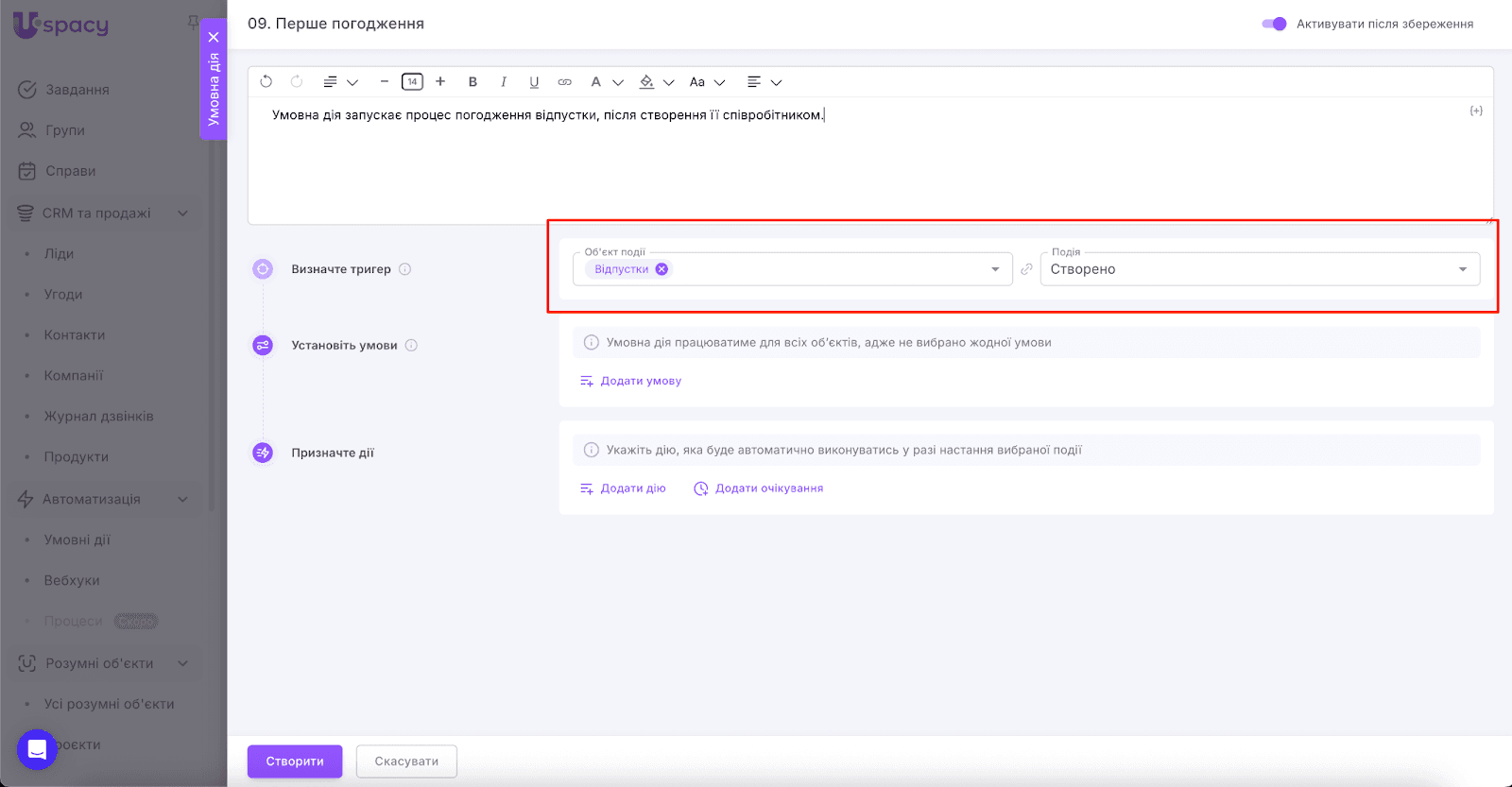Open the background fill color picker

pos(647,82)
